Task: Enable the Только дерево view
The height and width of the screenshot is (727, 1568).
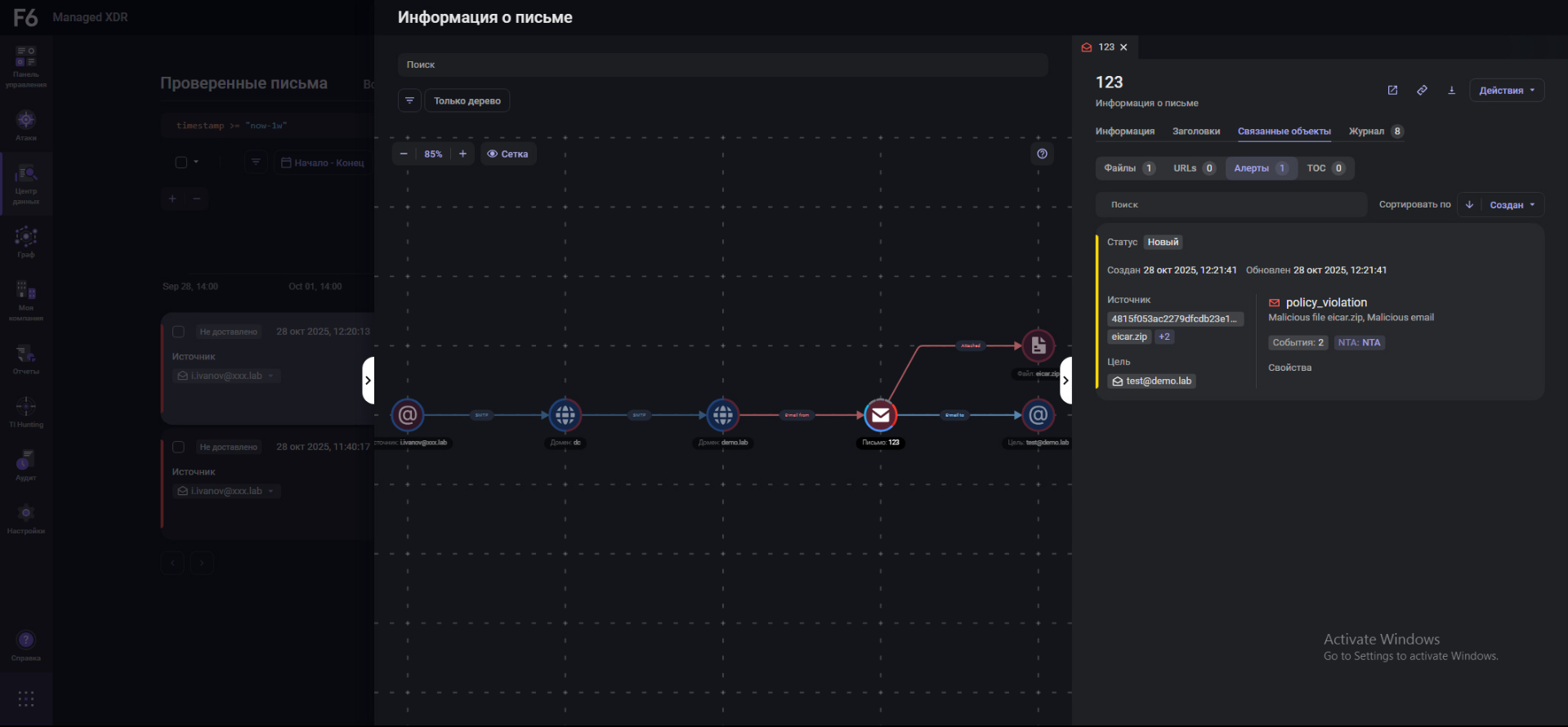Action: tap(467, 100)
